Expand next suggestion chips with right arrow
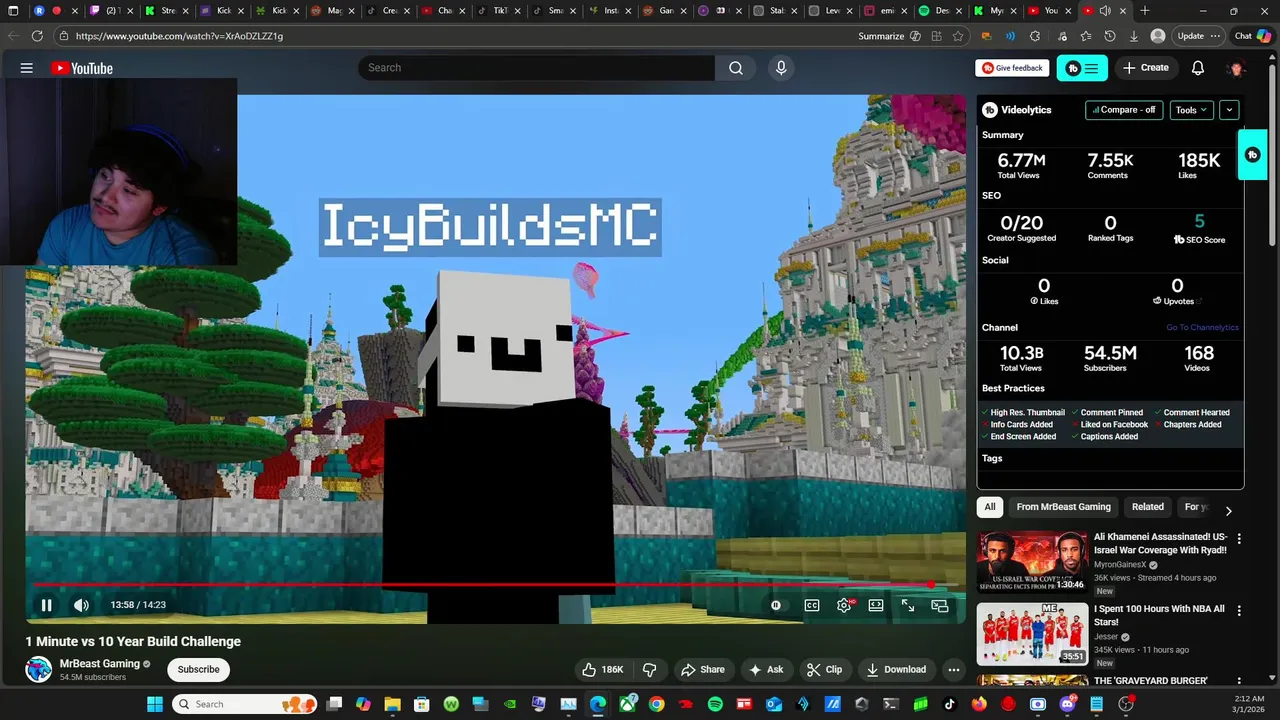 tap(1228, 510)
